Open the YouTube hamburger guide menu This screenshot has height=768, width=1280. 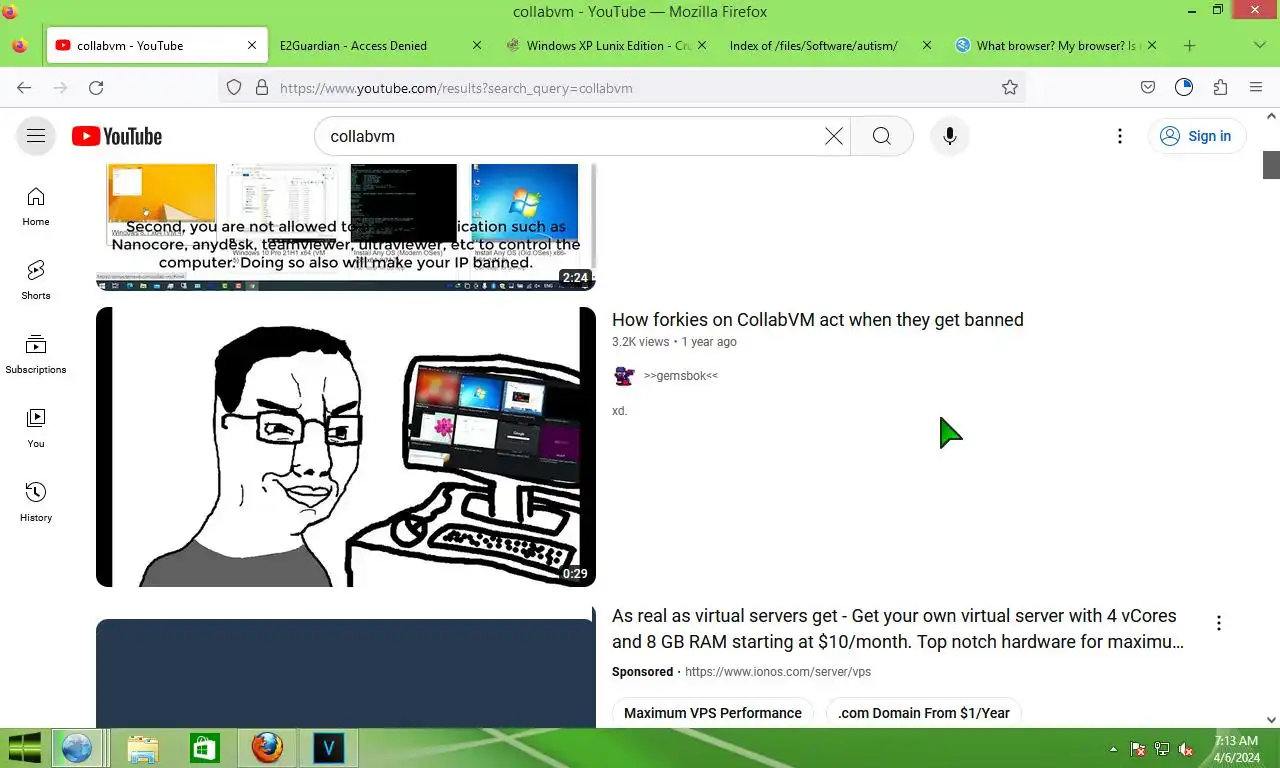point(36,136)
